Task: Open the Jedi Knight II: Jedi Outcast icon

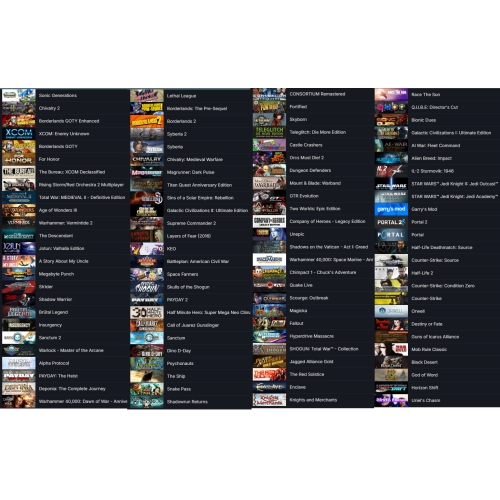Action: [391, 184]
